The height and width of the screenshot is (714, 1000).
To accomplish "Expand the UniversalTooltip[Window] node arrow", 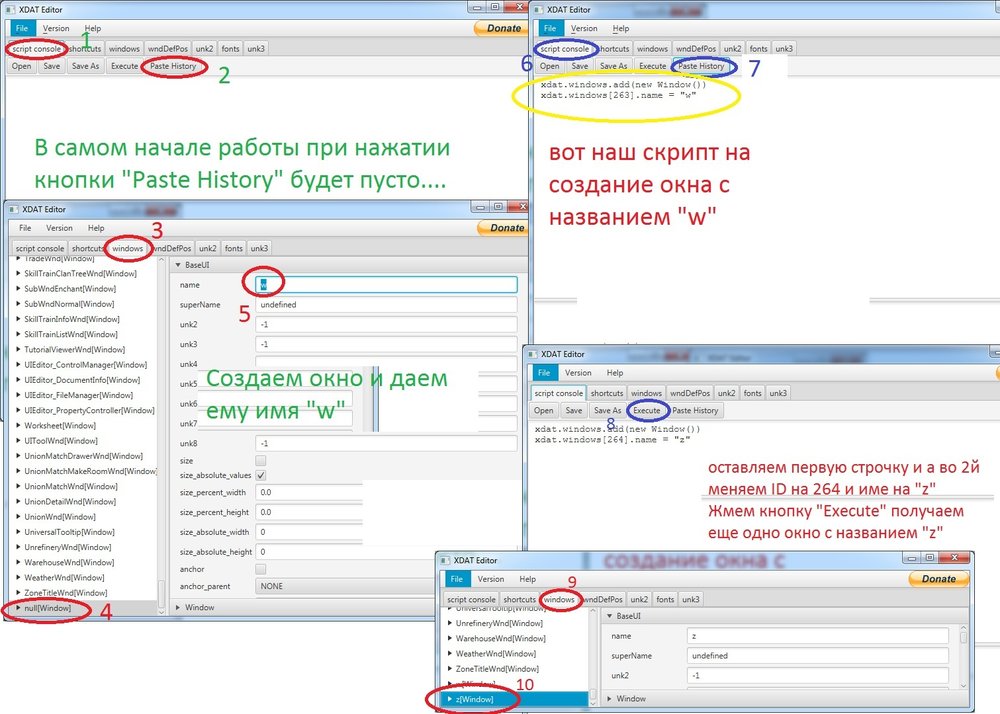I will click(18, 532).
